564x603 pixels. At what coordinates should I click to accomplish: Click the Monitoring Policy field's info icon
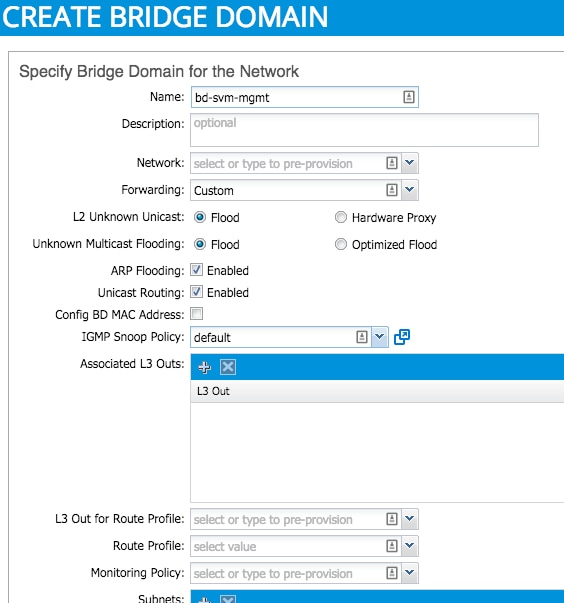coord(391,573)
